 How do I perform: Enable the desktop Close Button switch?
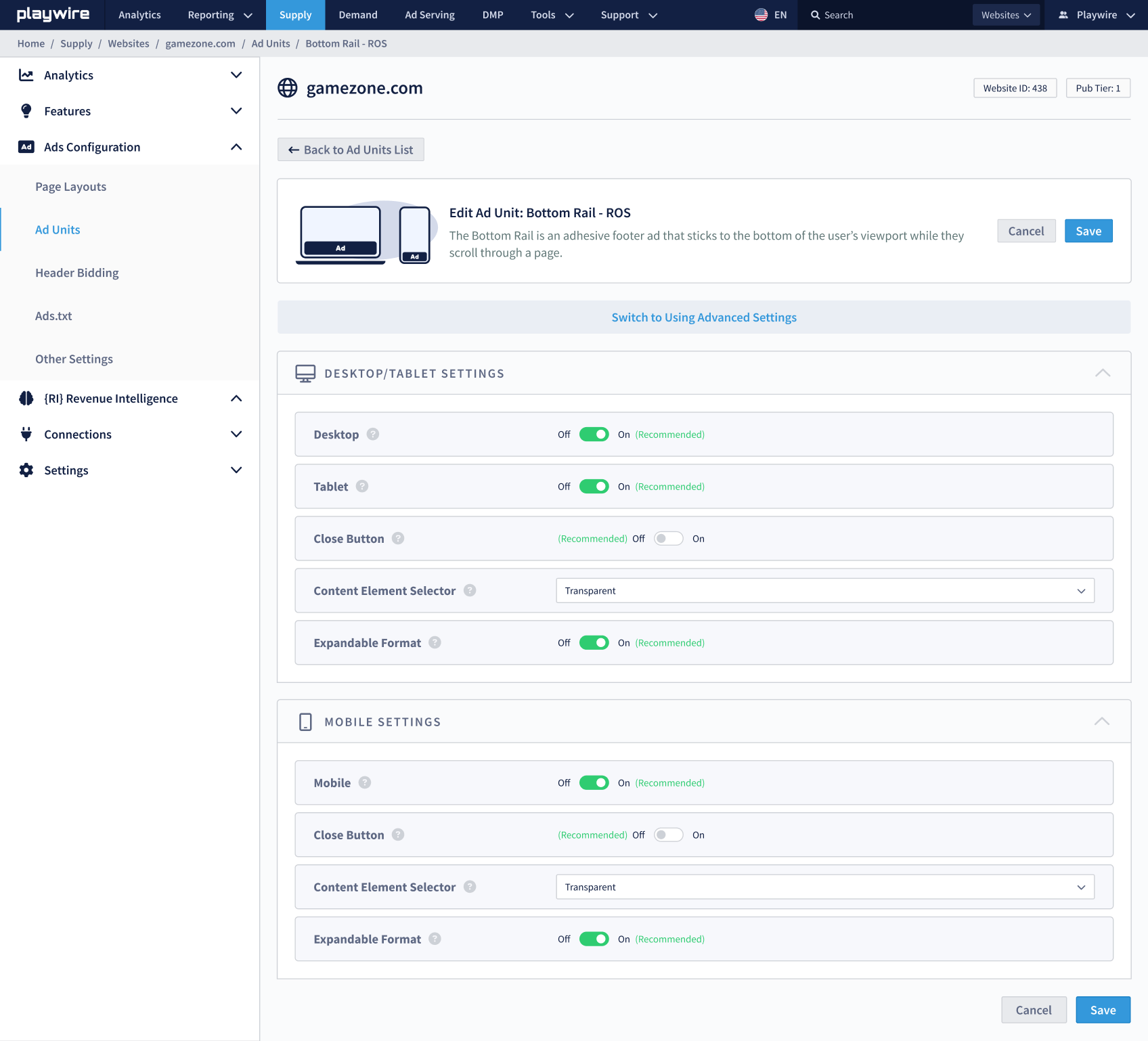[x=669, y=539]
